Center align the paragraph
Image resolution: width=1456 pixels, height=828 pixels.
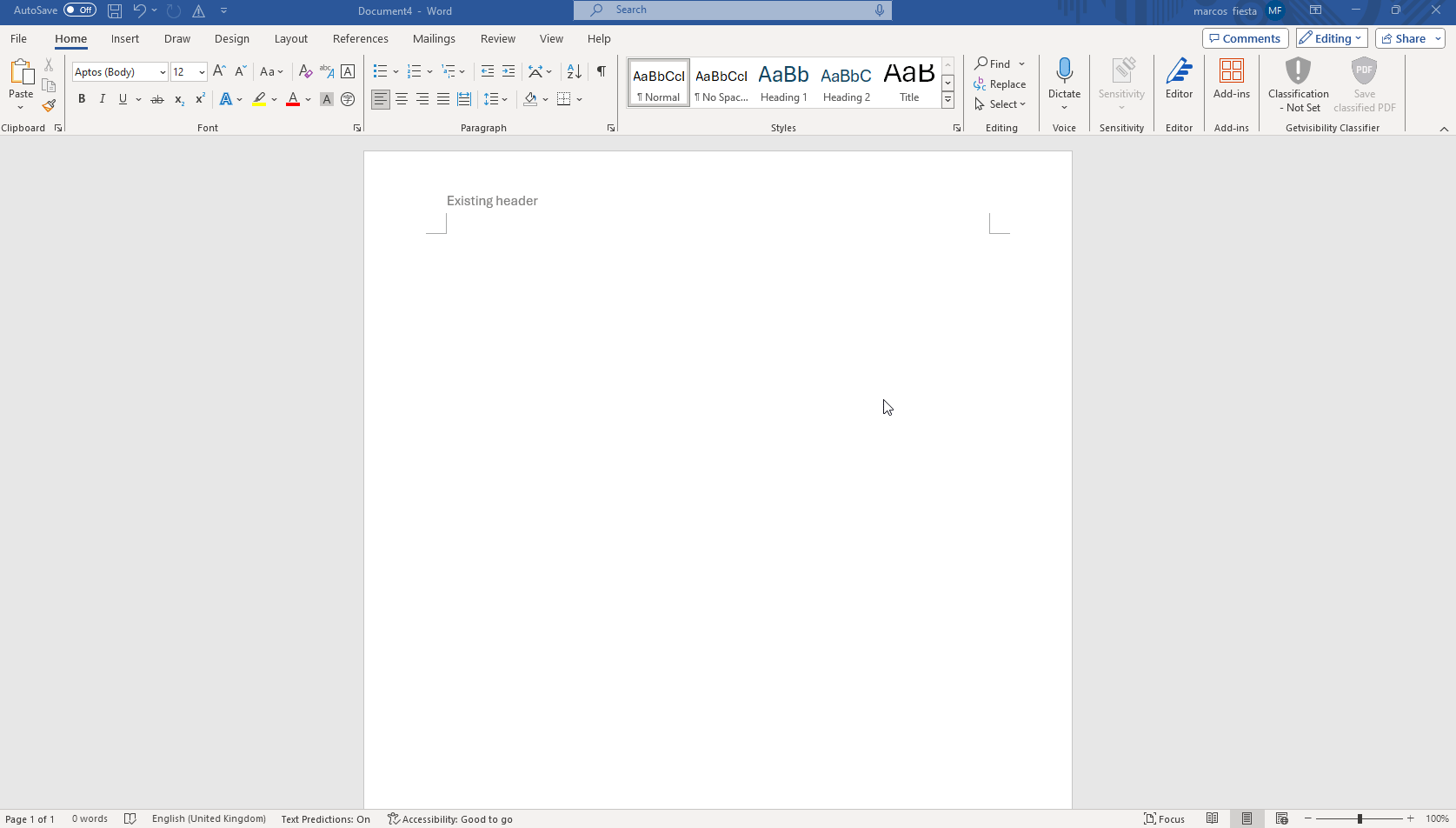pyautogui.click(x=402, y=99)
